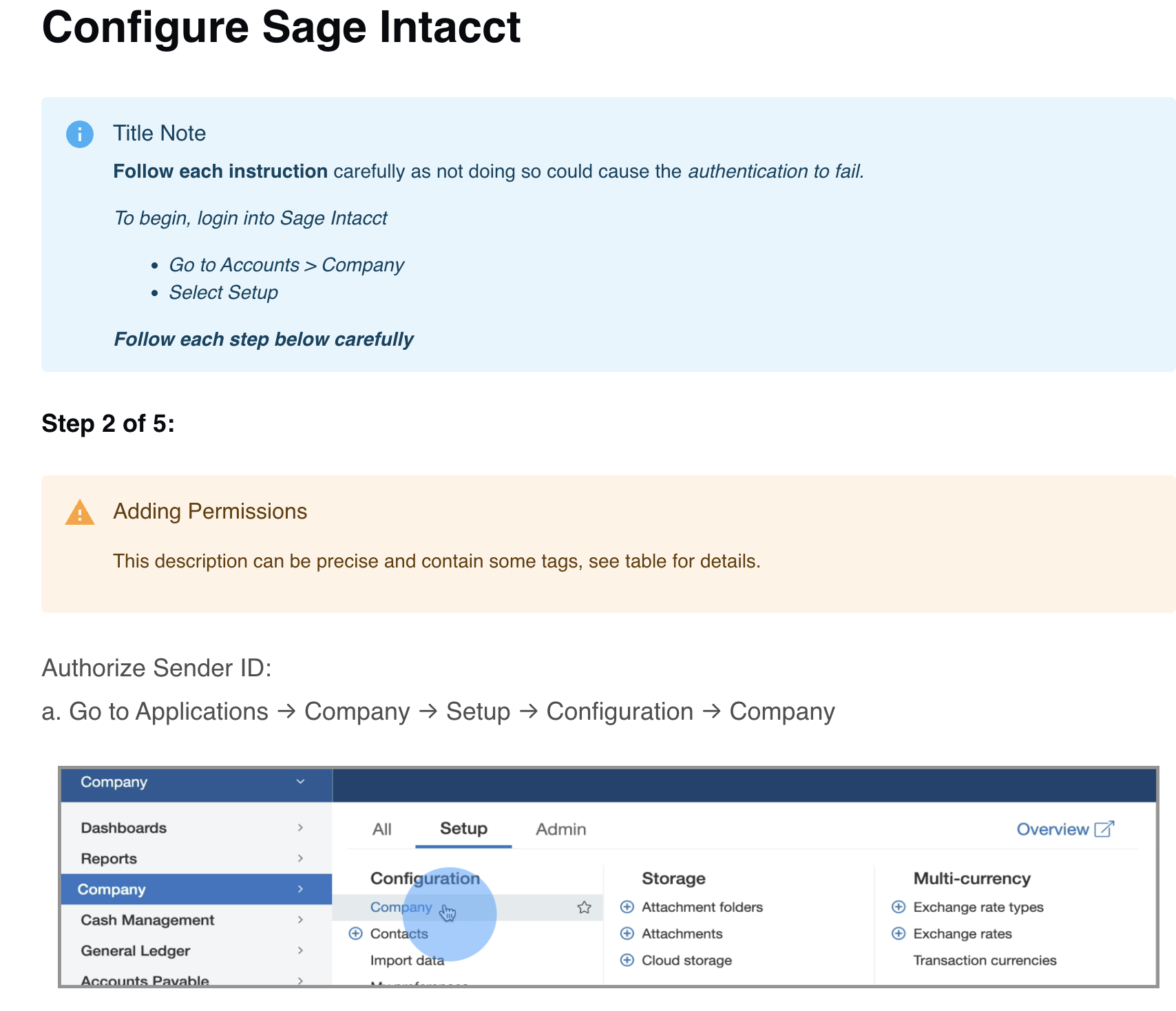Click the To begin, login into Sage Intacct line
Image resolution: width=1176 pixels, height=1011 pixels.
point(251,218)
